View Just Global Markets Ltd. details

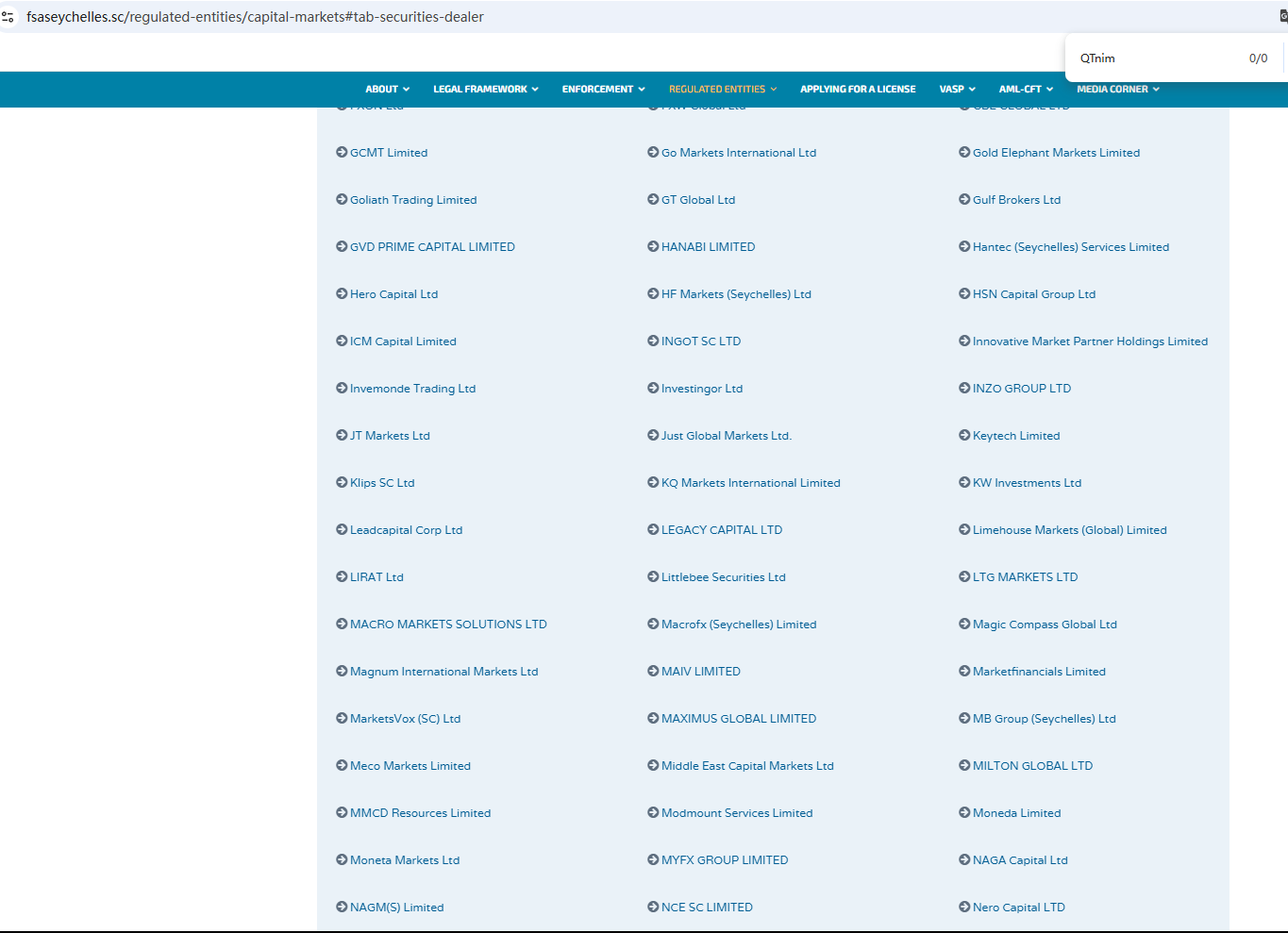[x=727, y=436]
